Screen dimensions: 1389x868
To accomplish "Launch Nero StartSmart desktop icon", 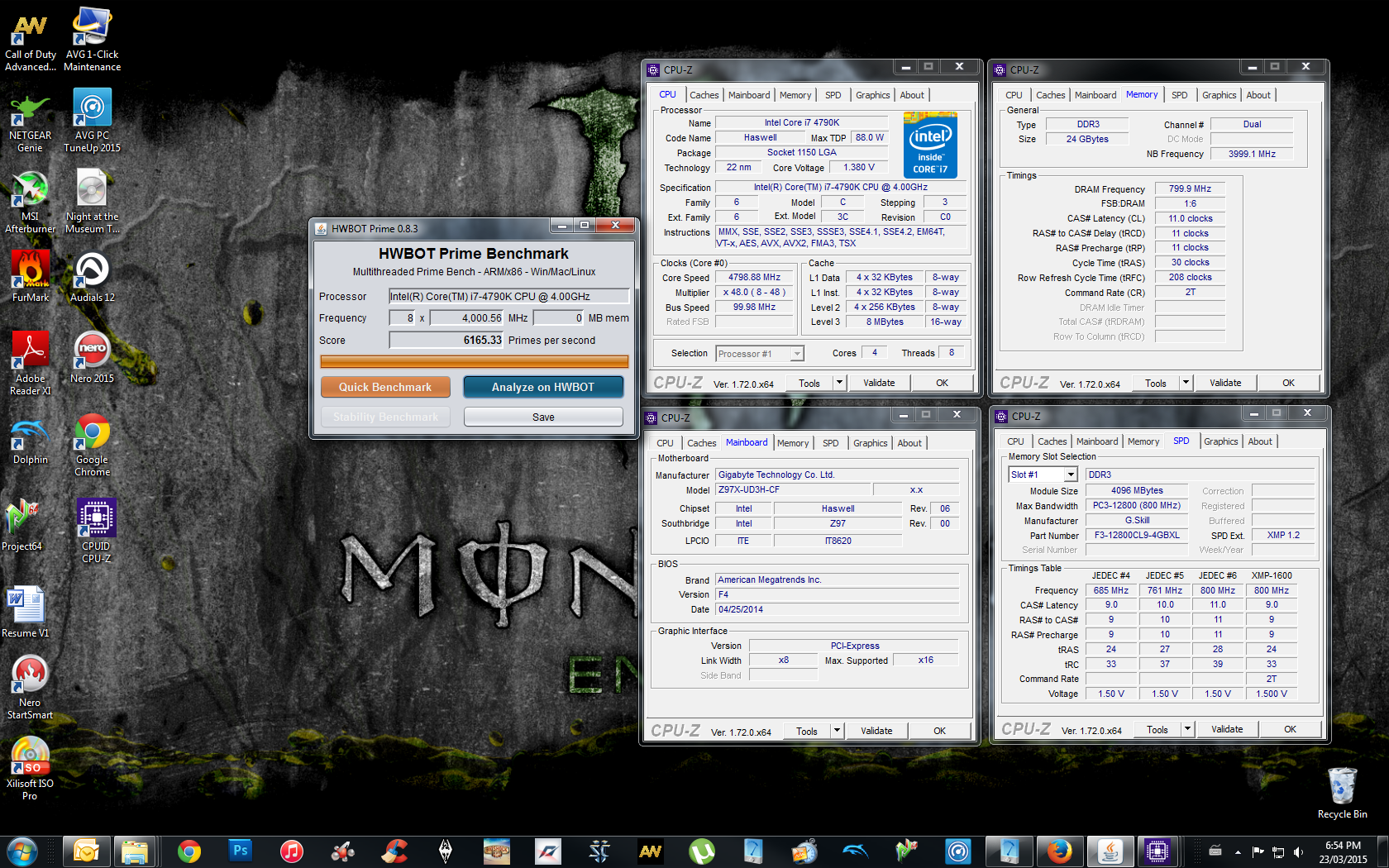I will click(30, 688).
